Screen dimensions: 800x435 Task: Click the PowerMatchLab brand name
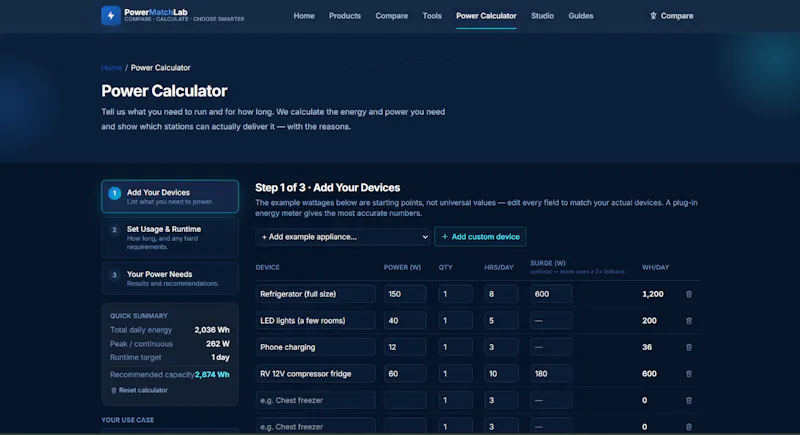pyautogui.click(x=156, y=12)
